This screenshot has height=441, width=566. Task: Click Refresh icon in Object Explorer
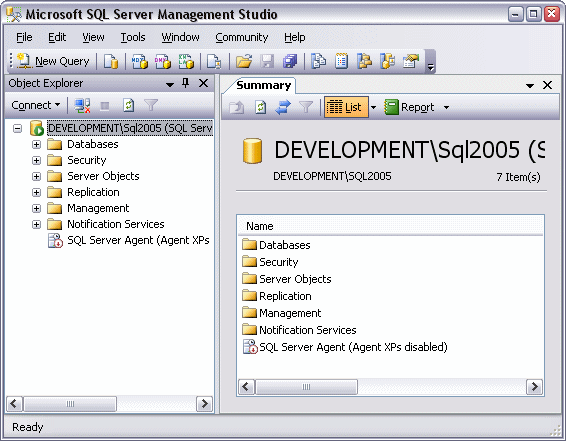tap(129, 105)
